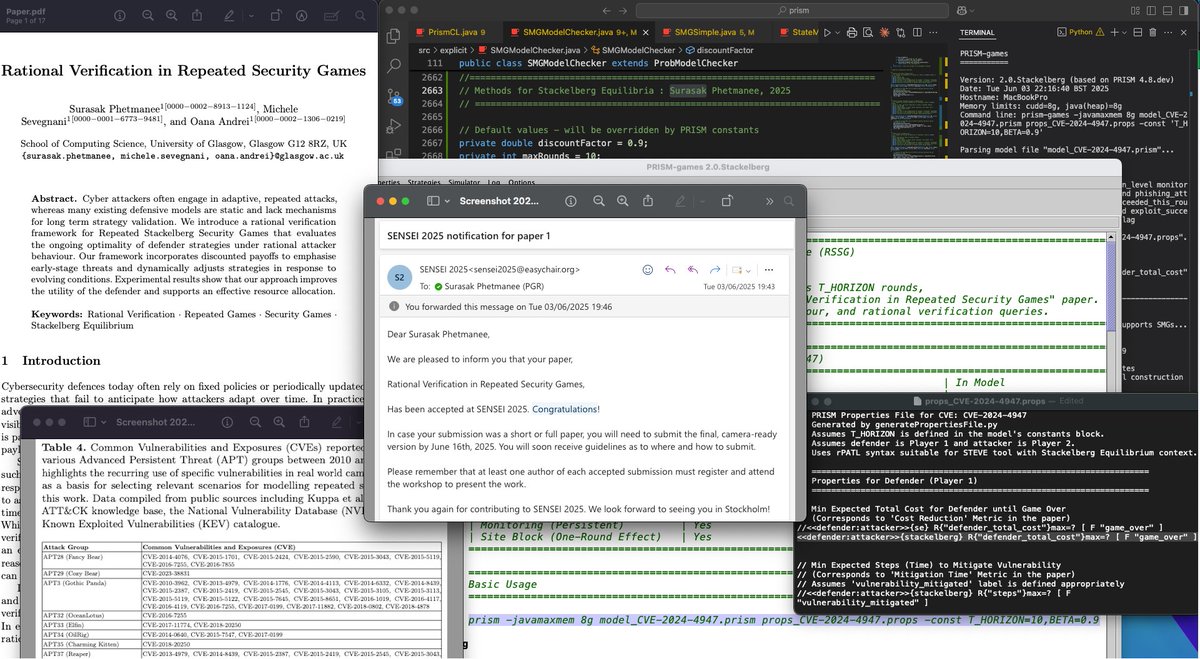
Task: Select the highlight pen in Paper.pdf toolbar
Action: point(229,16)
